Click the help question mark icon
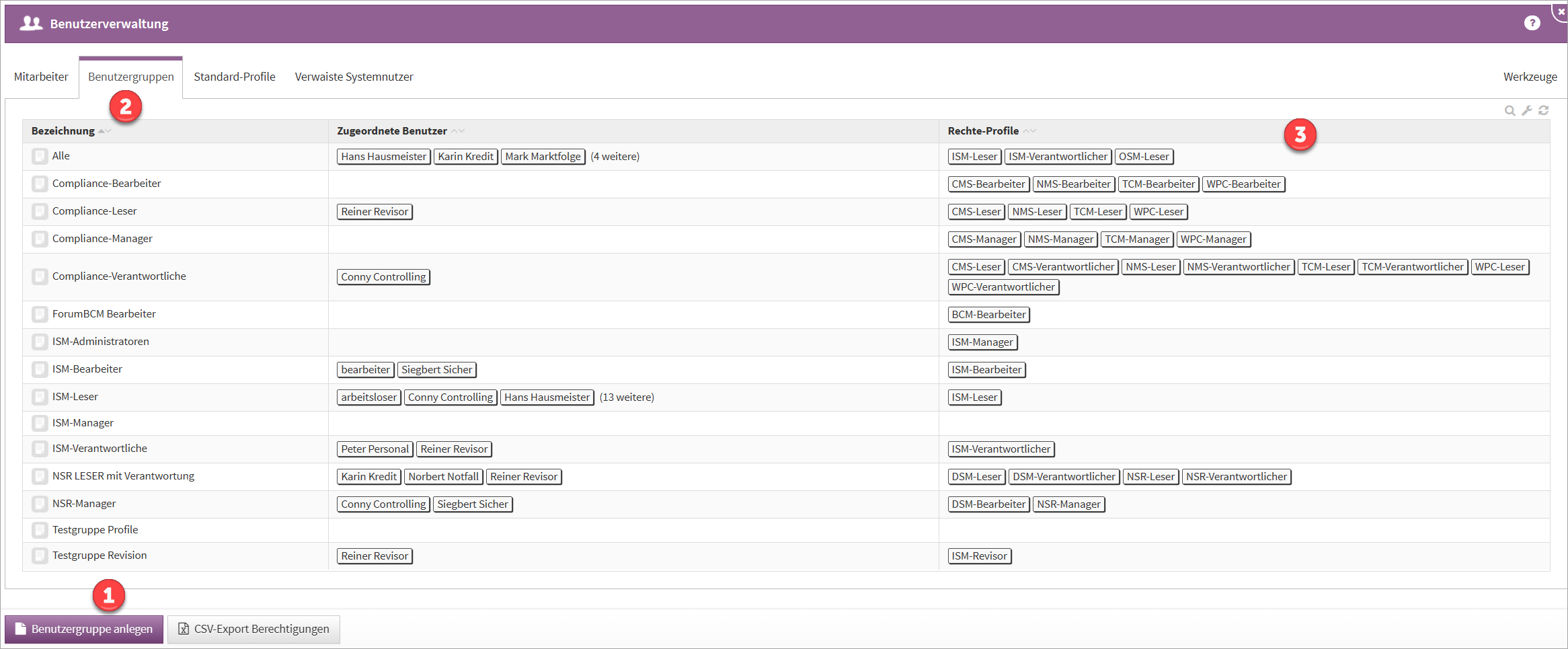This screenshot has height=649, width=1568. 1532,24
